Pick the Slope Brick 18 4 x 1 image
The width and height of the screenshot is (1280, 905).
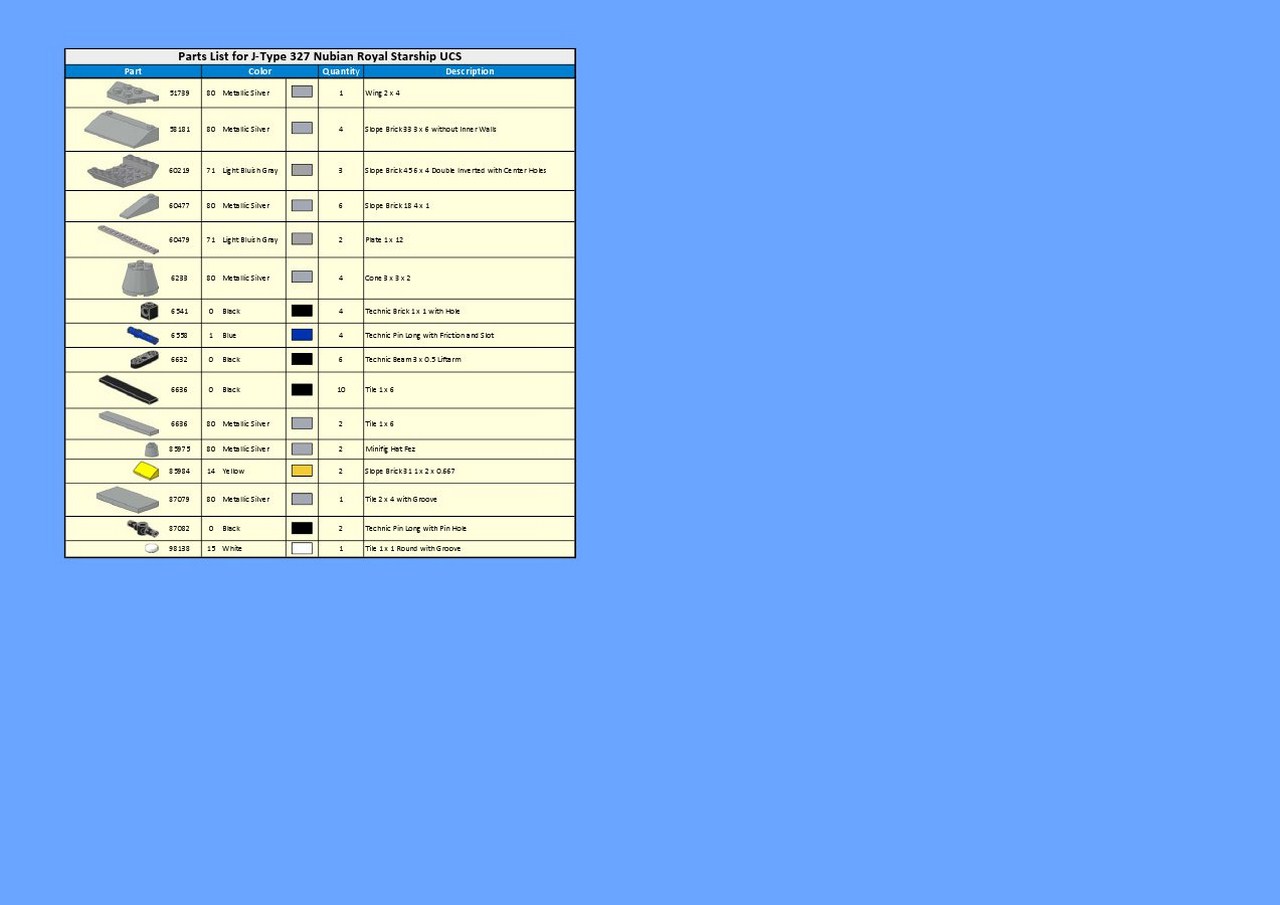[x=139, y=205]
